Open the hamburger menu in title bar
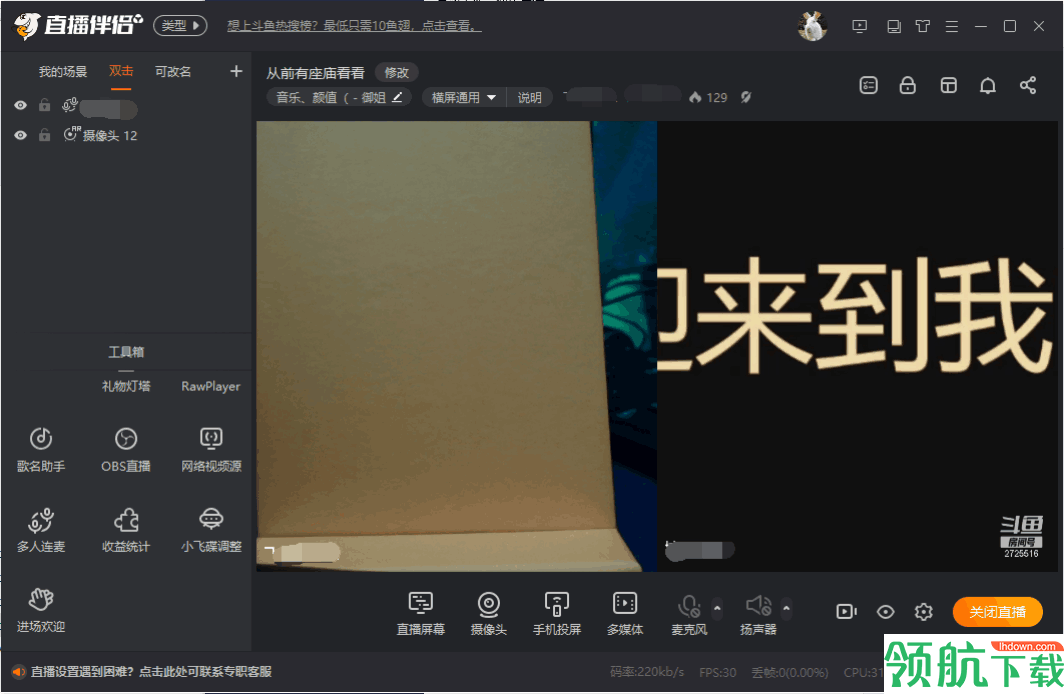 [951, 26]
